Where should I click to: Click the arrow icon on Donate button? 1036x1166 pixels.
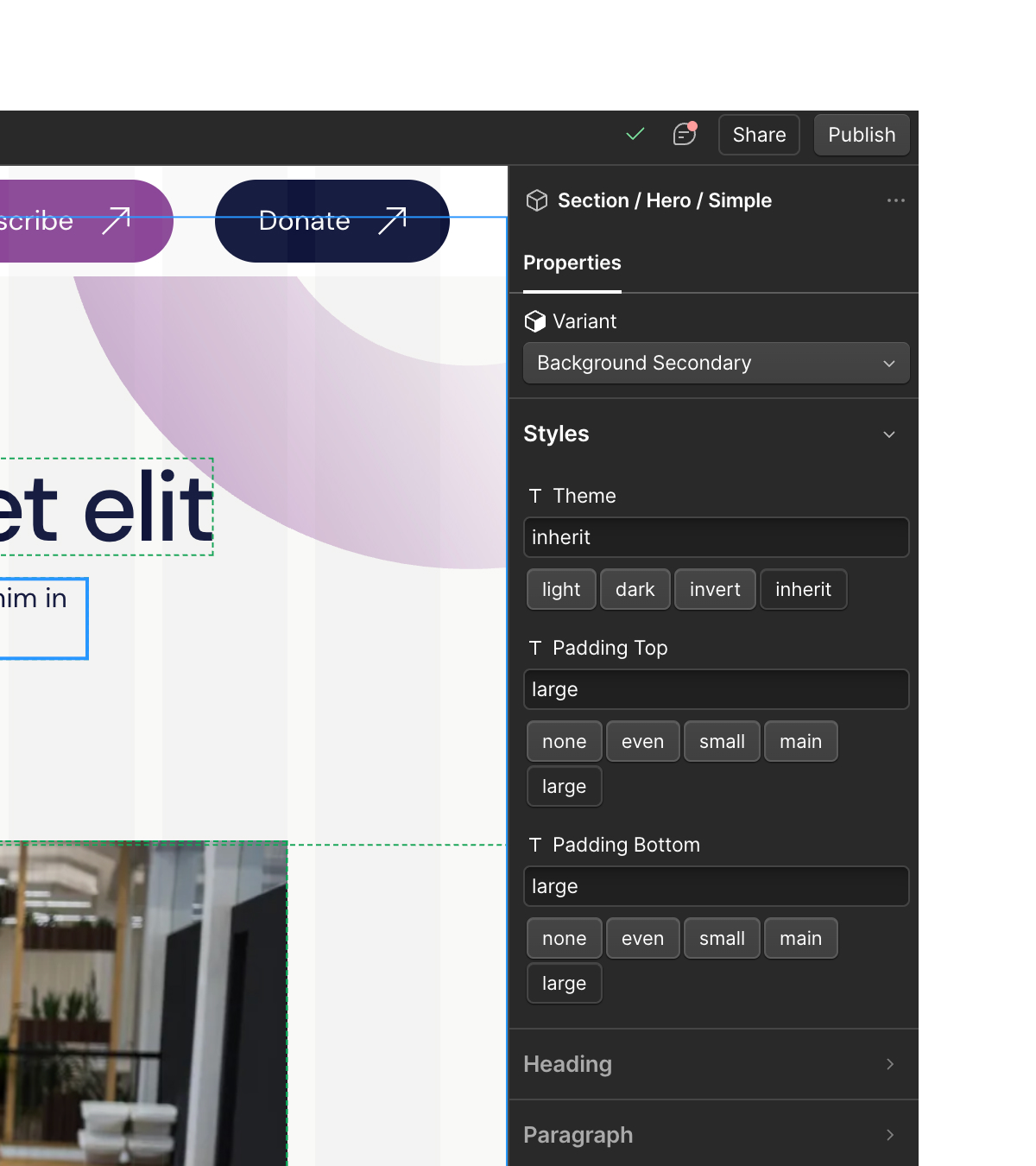click(393, 220)
